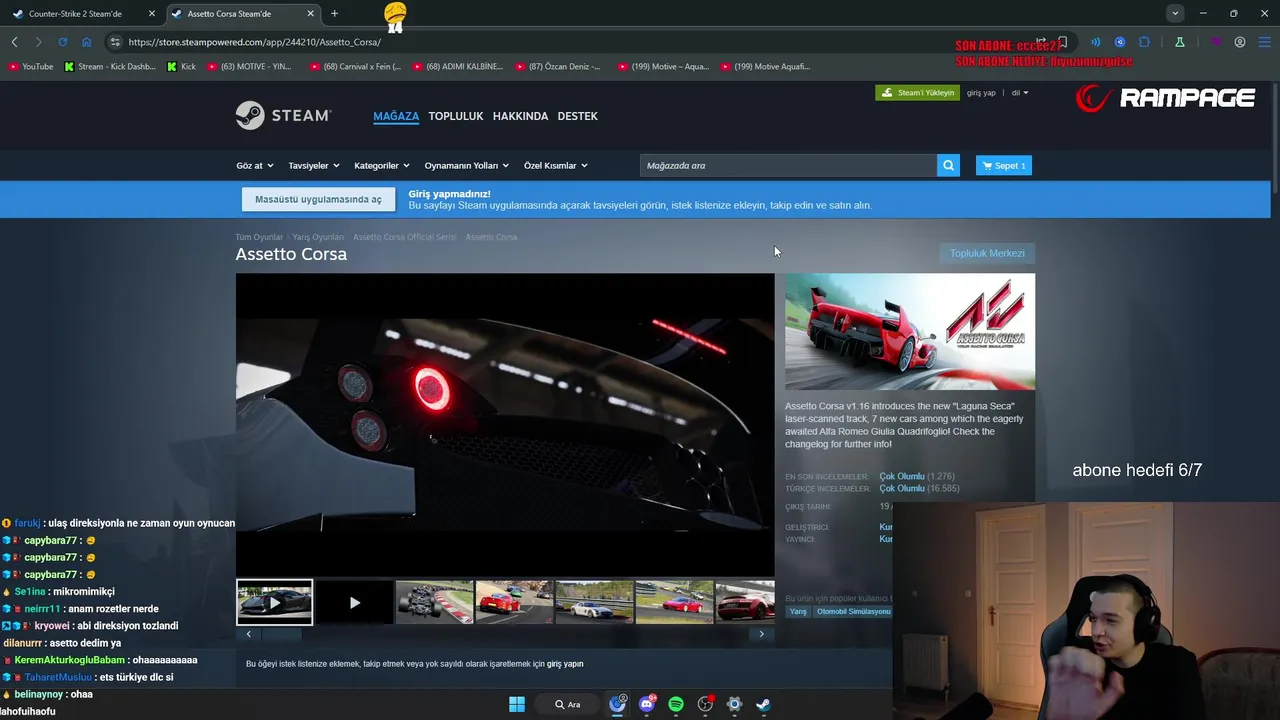
Task: Expand the Özel Kısımlar dropdown
Action: [x=556, y=165]
